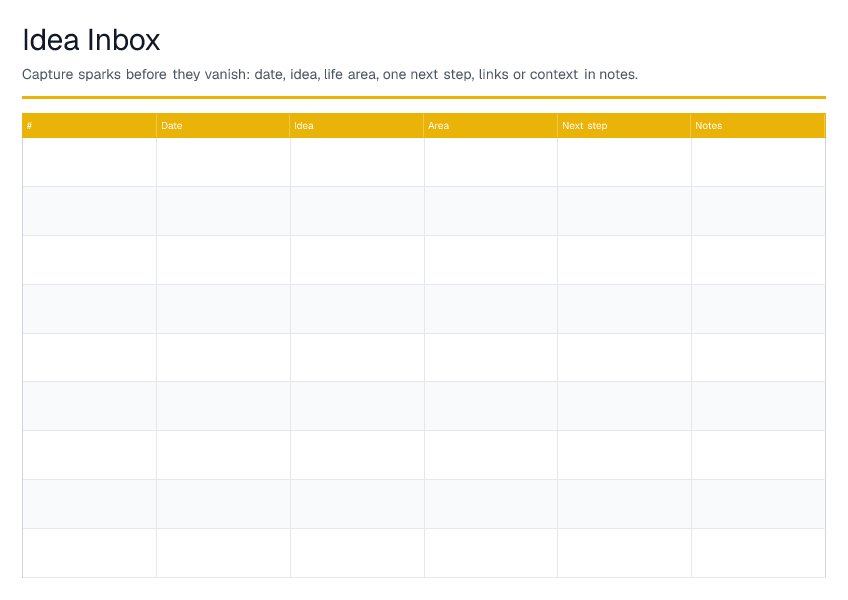Screen dimensions: 848x600
Task: Select the "Next step" column header
Action: click(624, 126)
